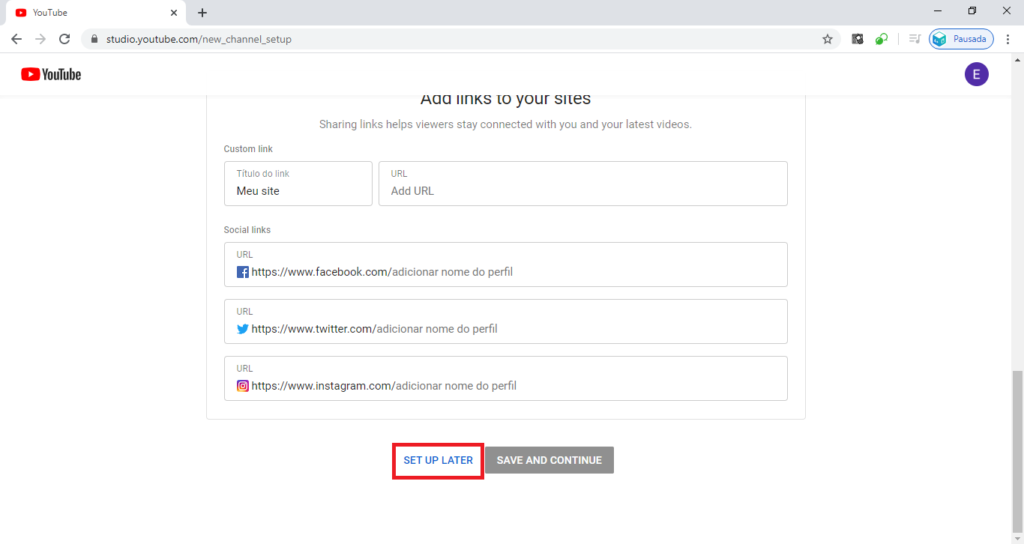Screen dimensions: 1024x544
Task: Focus the custom link title field
Action: [298, 189]
